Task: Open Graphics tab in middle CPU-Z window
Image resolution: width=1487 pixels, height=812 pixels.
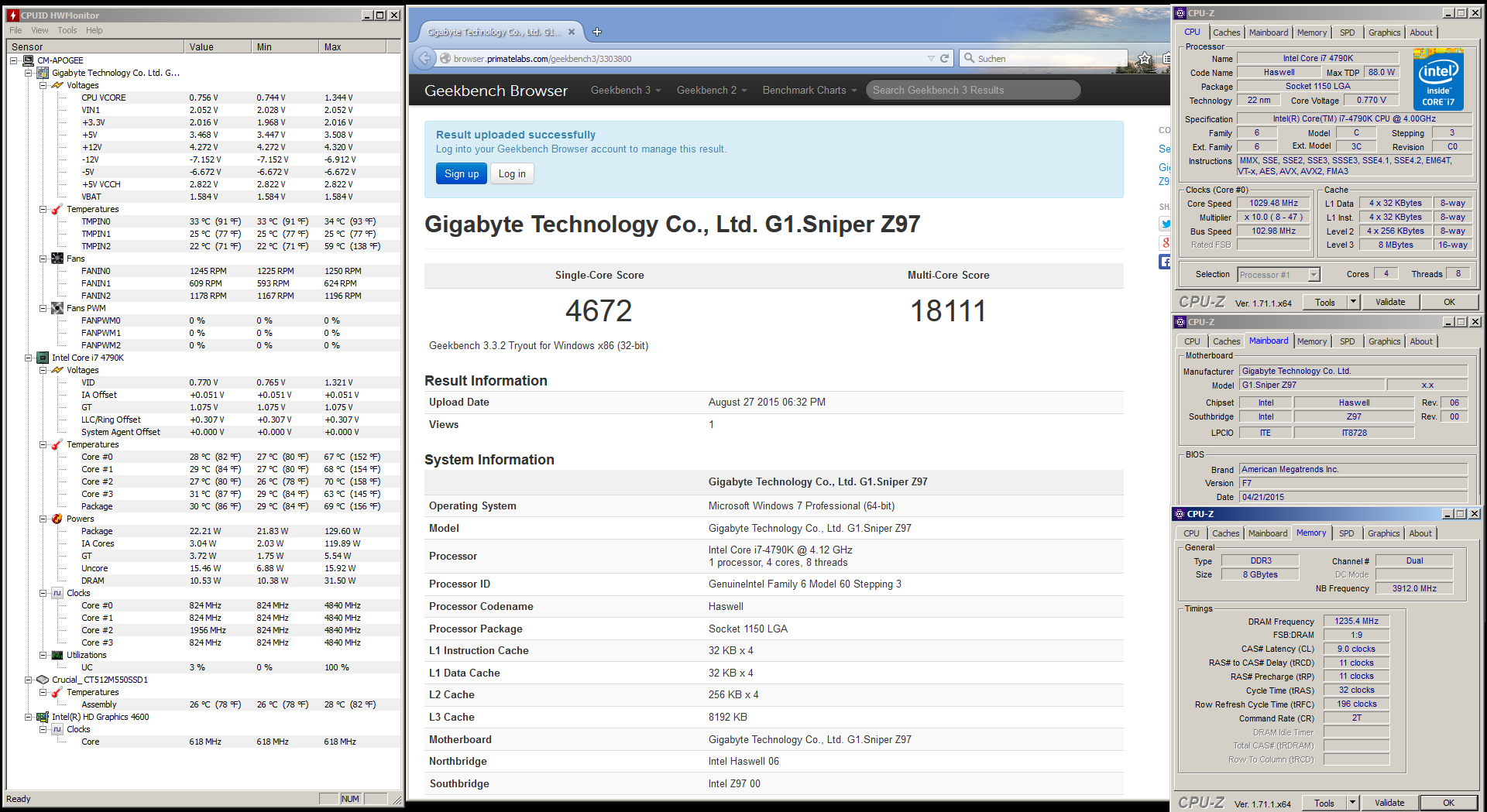Action: [1384, 341]
